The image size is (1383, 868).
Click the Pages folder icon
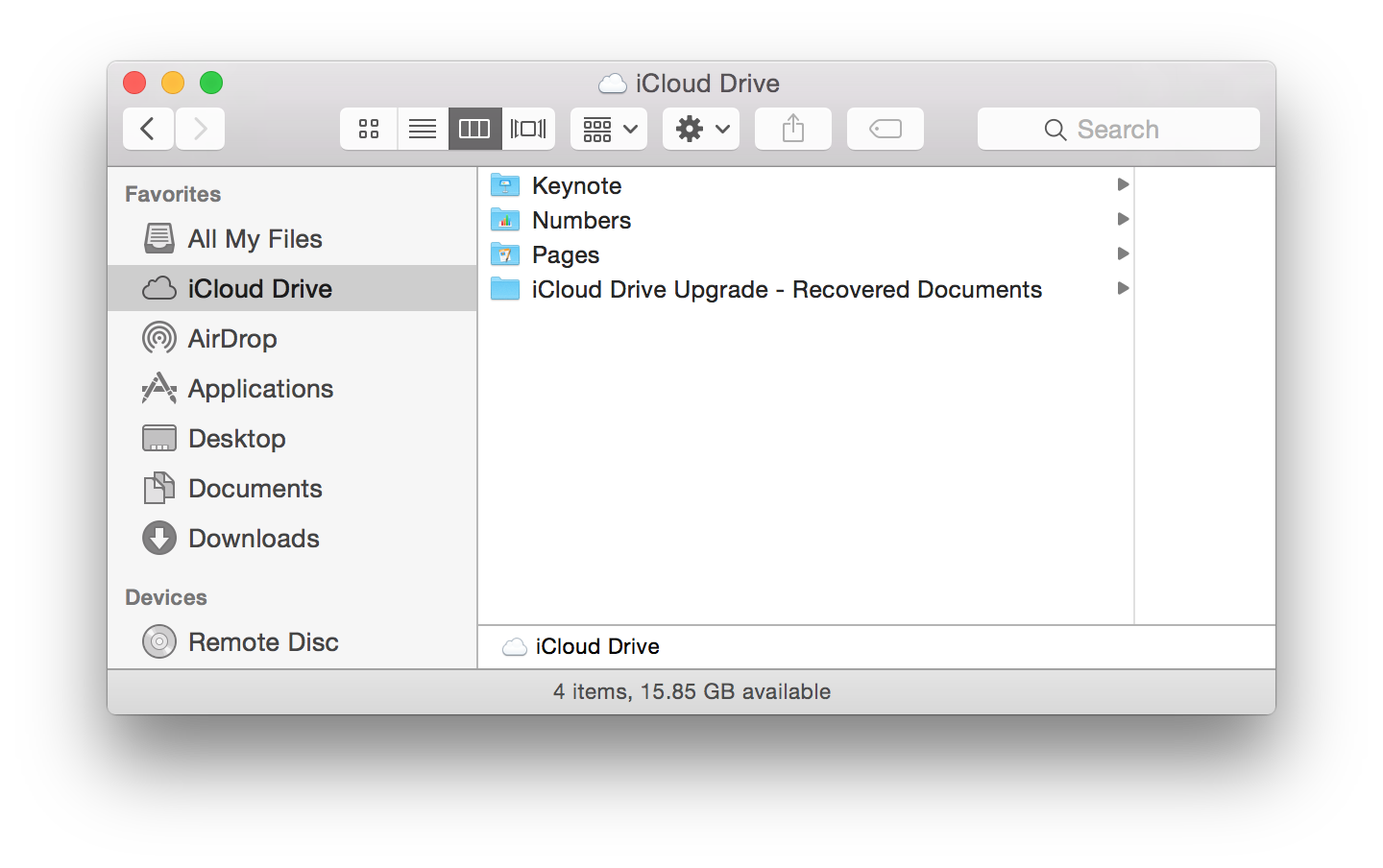coord(505,254)
